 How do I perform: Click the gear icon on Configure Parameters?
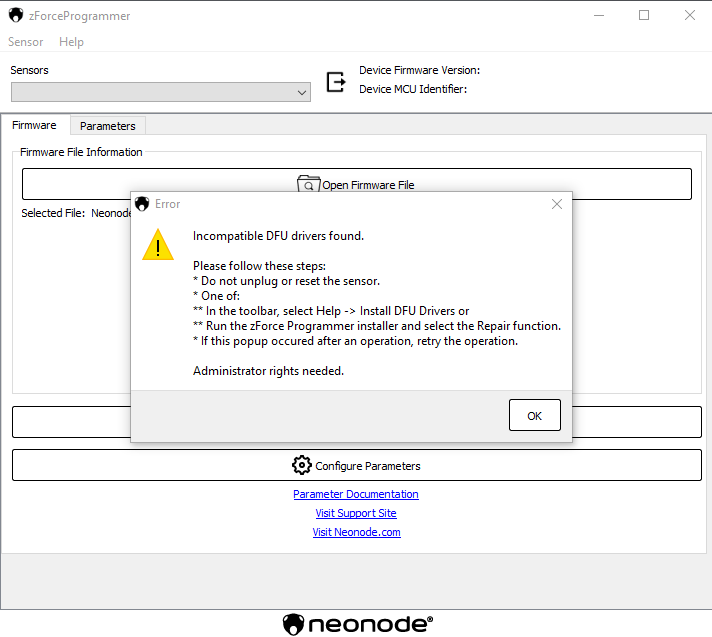301,465
